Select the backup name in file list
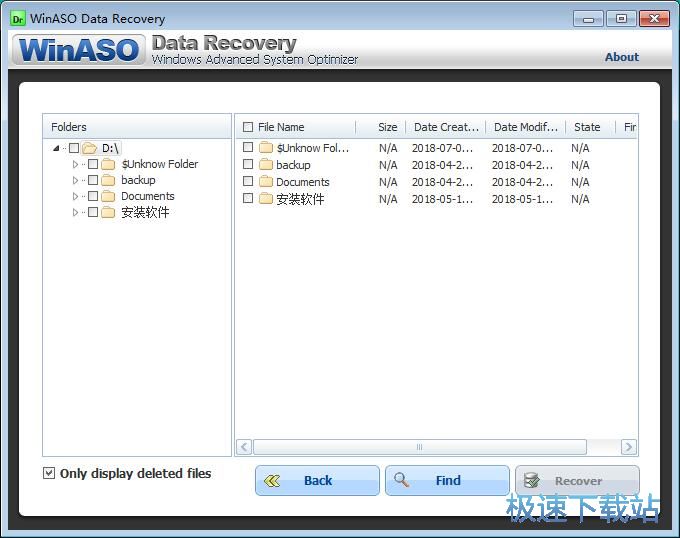680x538 pixels. click(293, 165)
